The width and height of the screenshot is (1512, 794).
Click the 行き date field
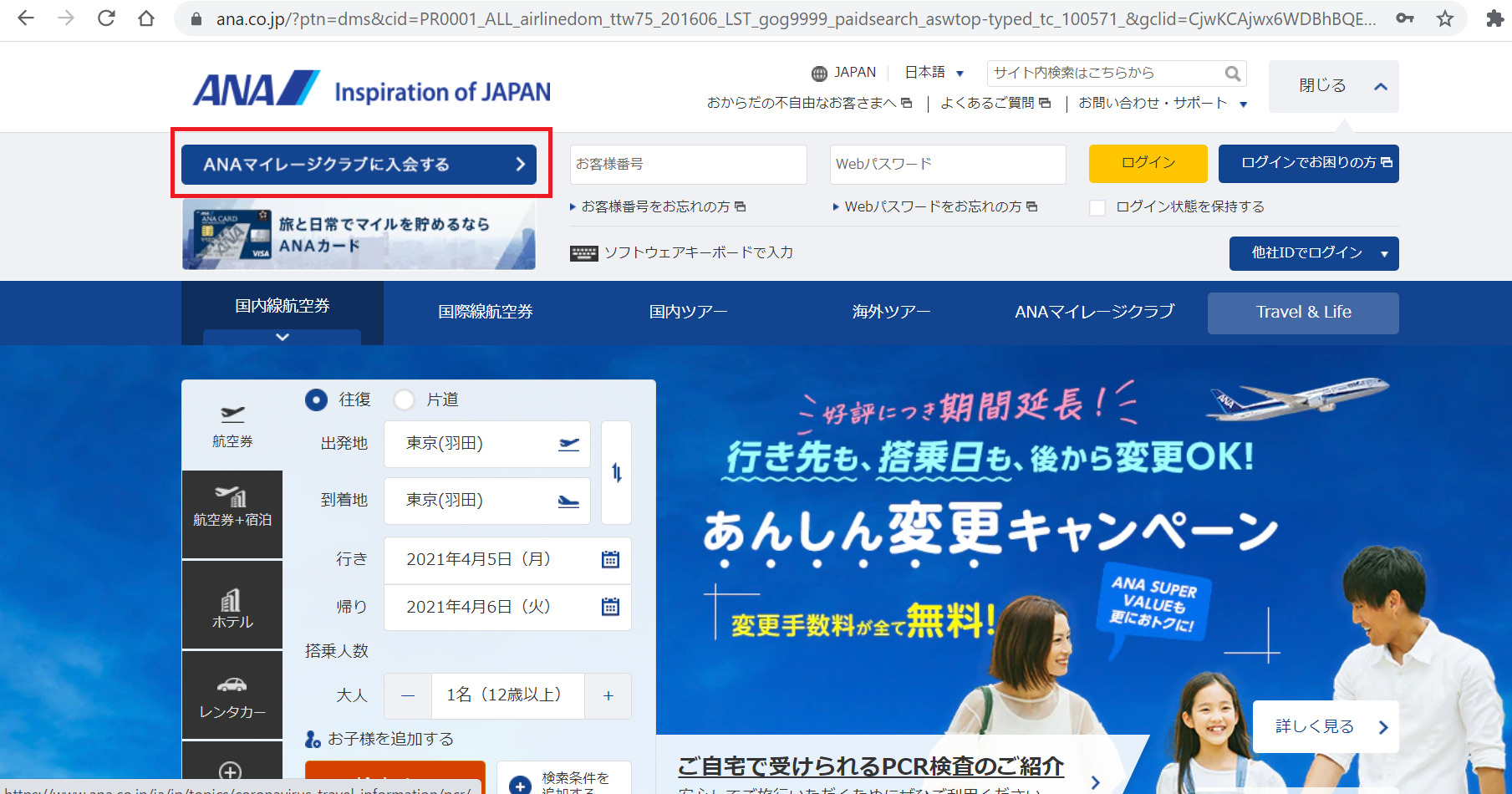tap(507, 560)
